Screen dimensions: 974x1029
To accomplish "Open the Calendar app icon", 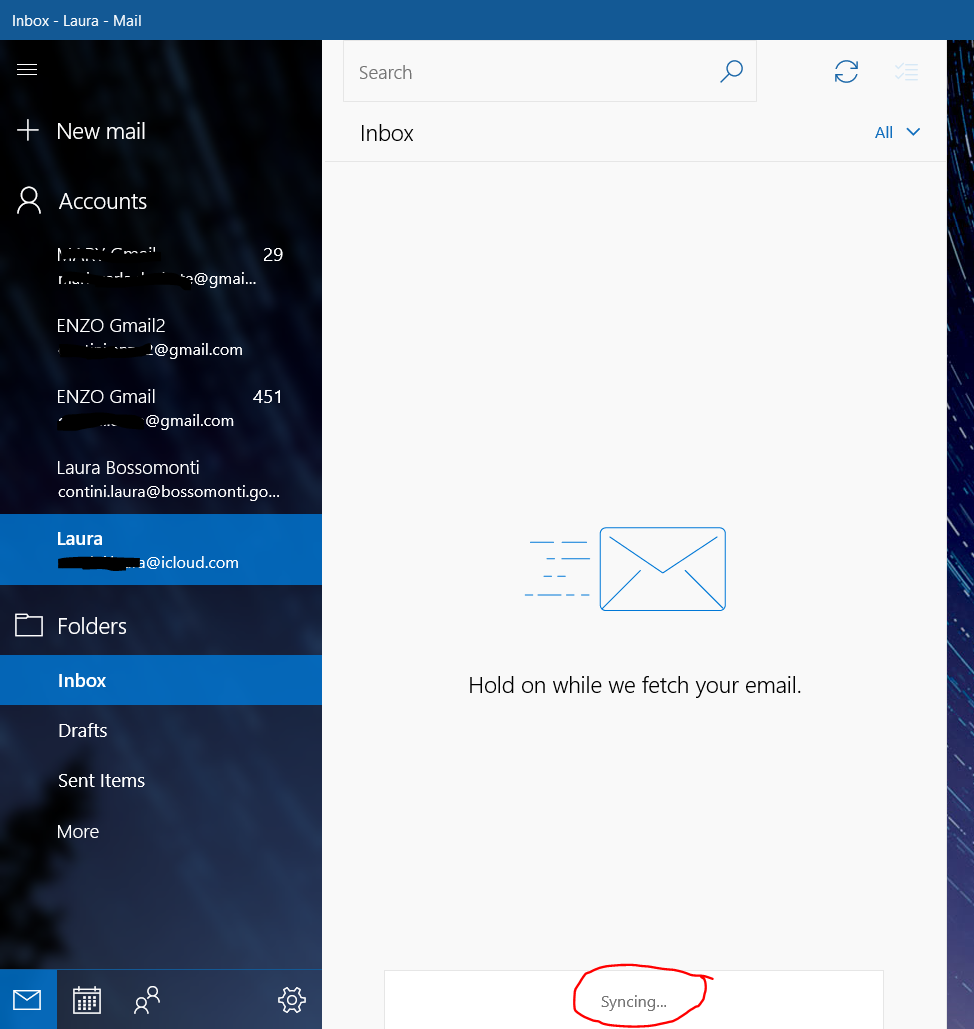I will click(x=87, y=999).
